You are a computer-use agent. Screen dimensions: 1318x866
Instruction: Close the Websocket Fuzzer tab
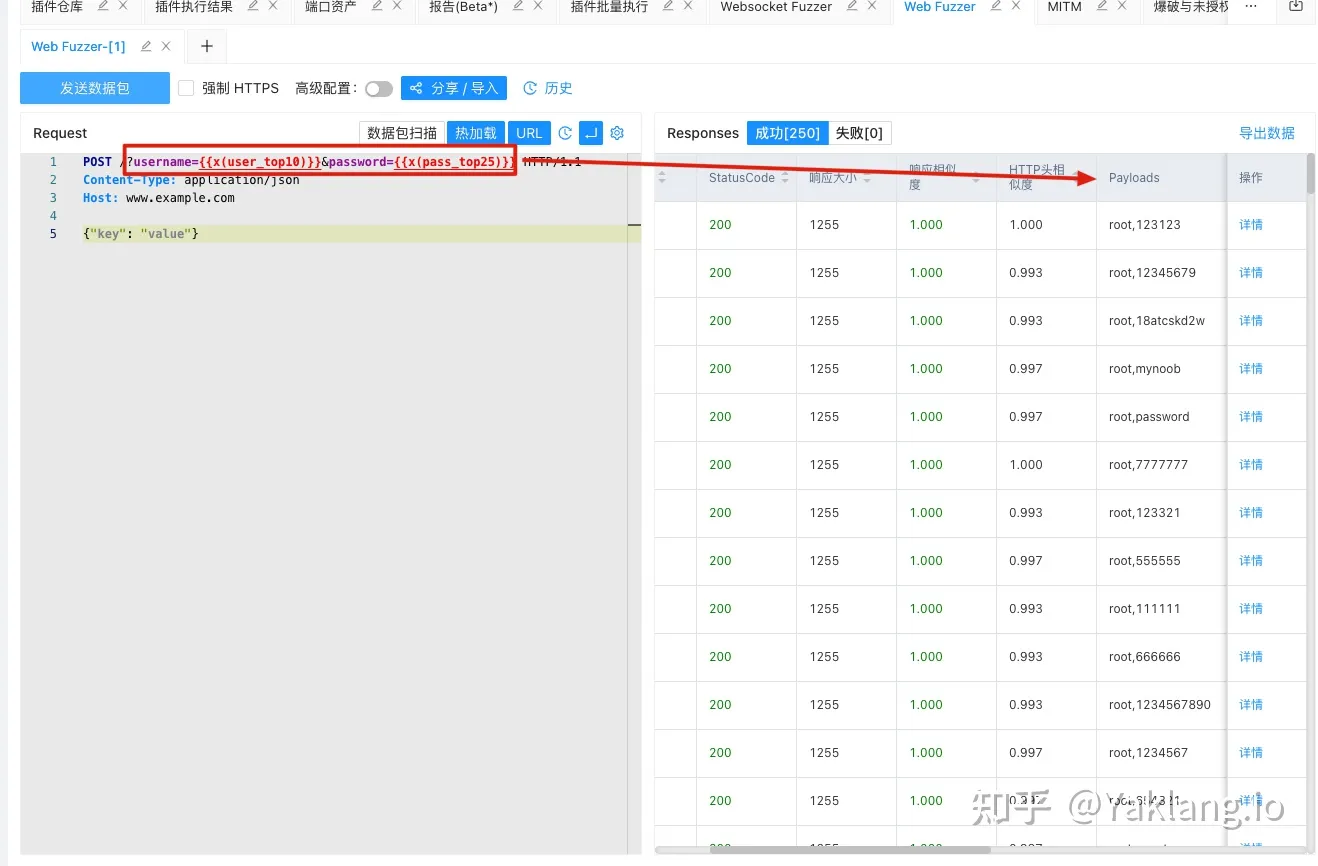[872, 6]
